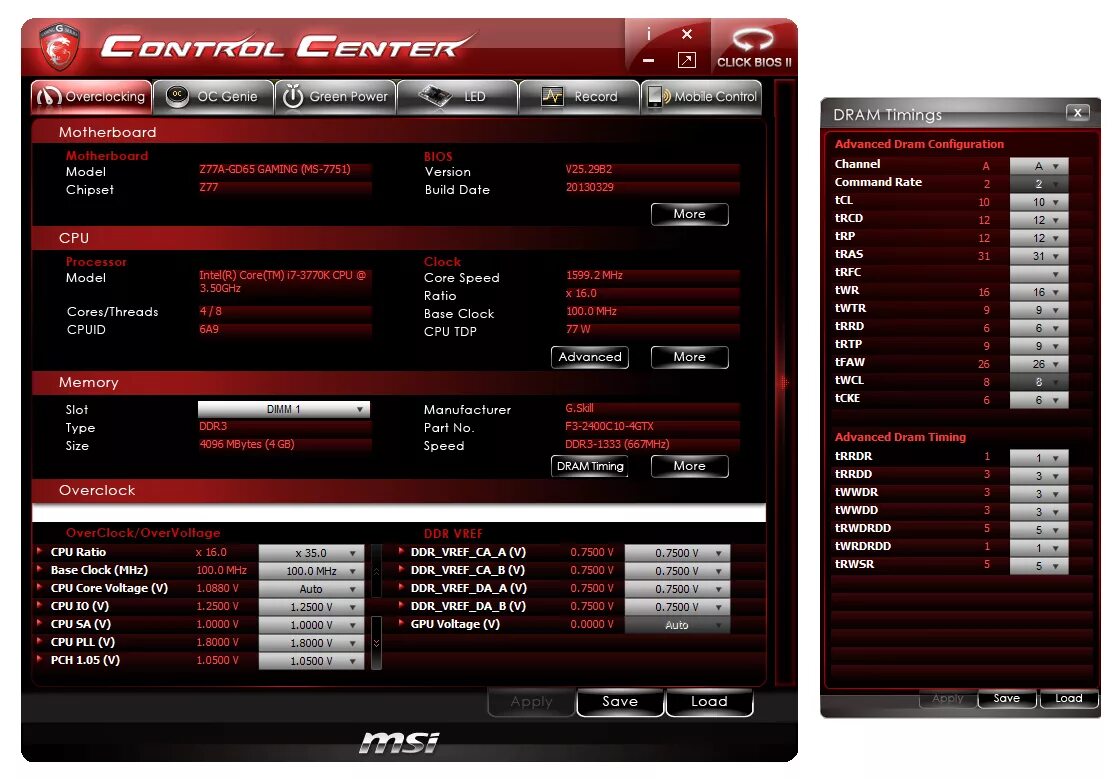Screen dimensions: 1116x779
Task: Close the Control Center window
Action: coord(687,34)
